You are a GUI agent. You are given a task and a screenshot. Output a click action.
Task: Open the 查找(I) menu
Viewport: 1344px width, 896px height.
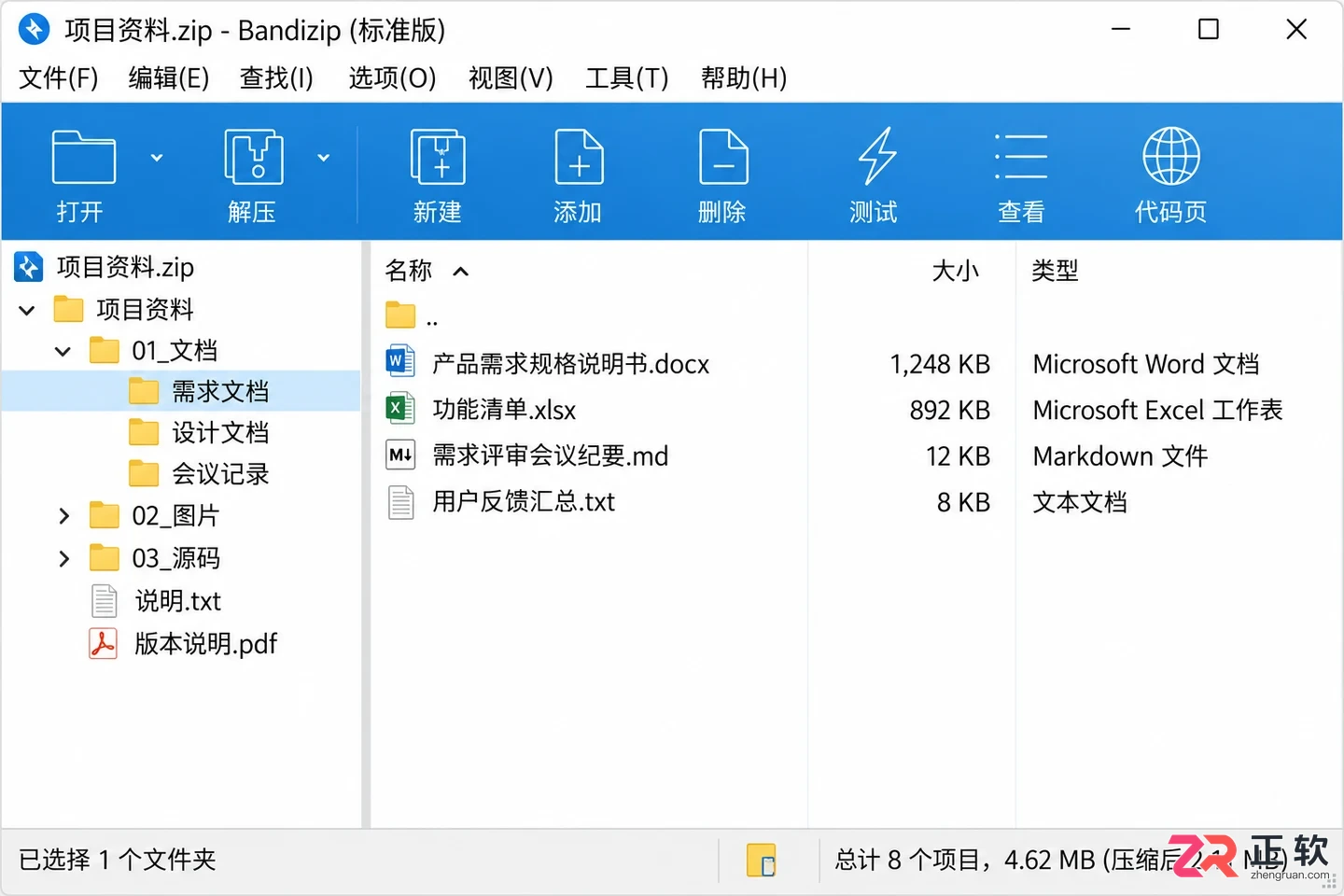point(276,77)
